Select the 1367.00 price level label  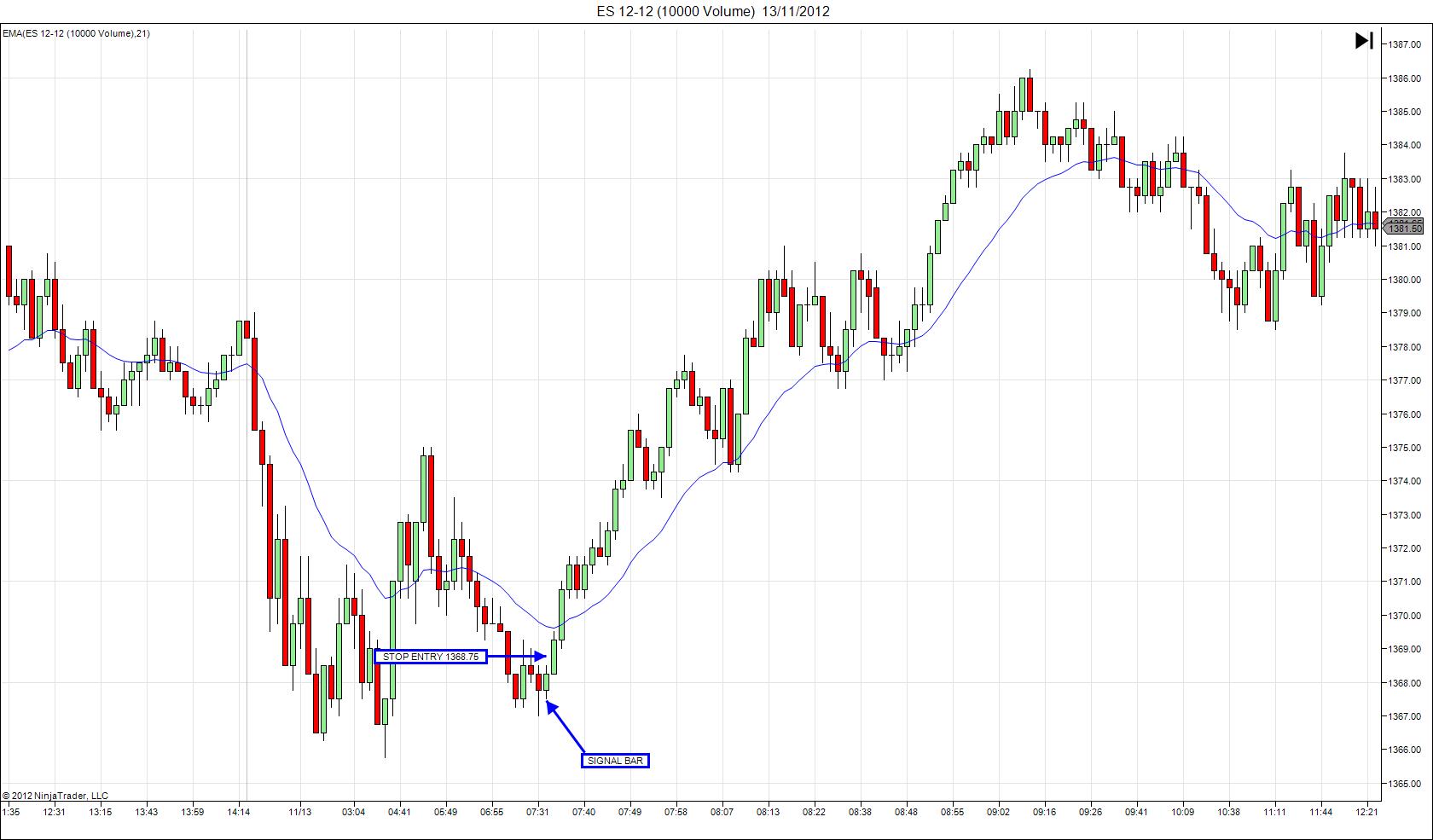click(x=1404, y=716)
